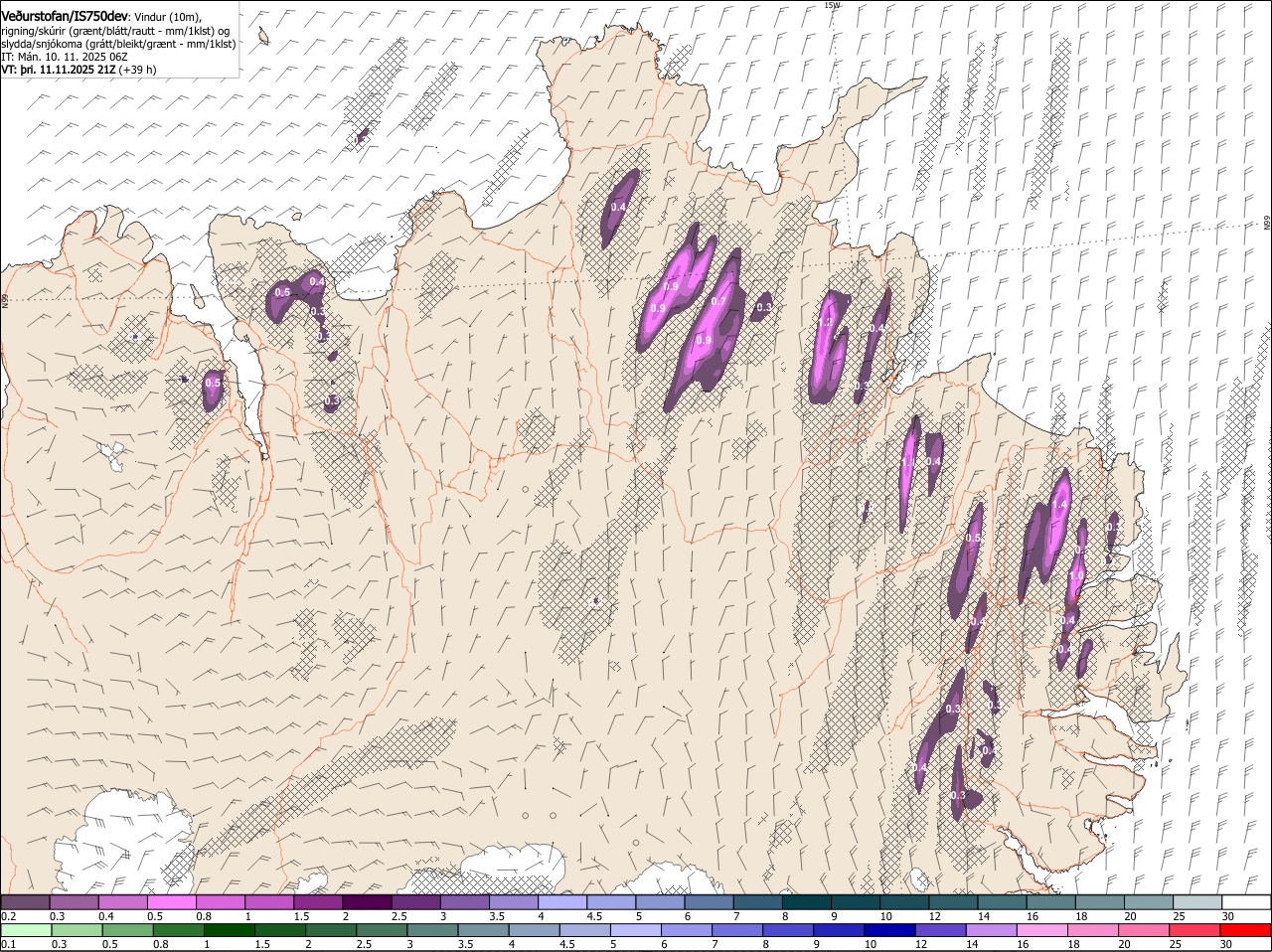Click the '15W' longitude label

point(832,5)
